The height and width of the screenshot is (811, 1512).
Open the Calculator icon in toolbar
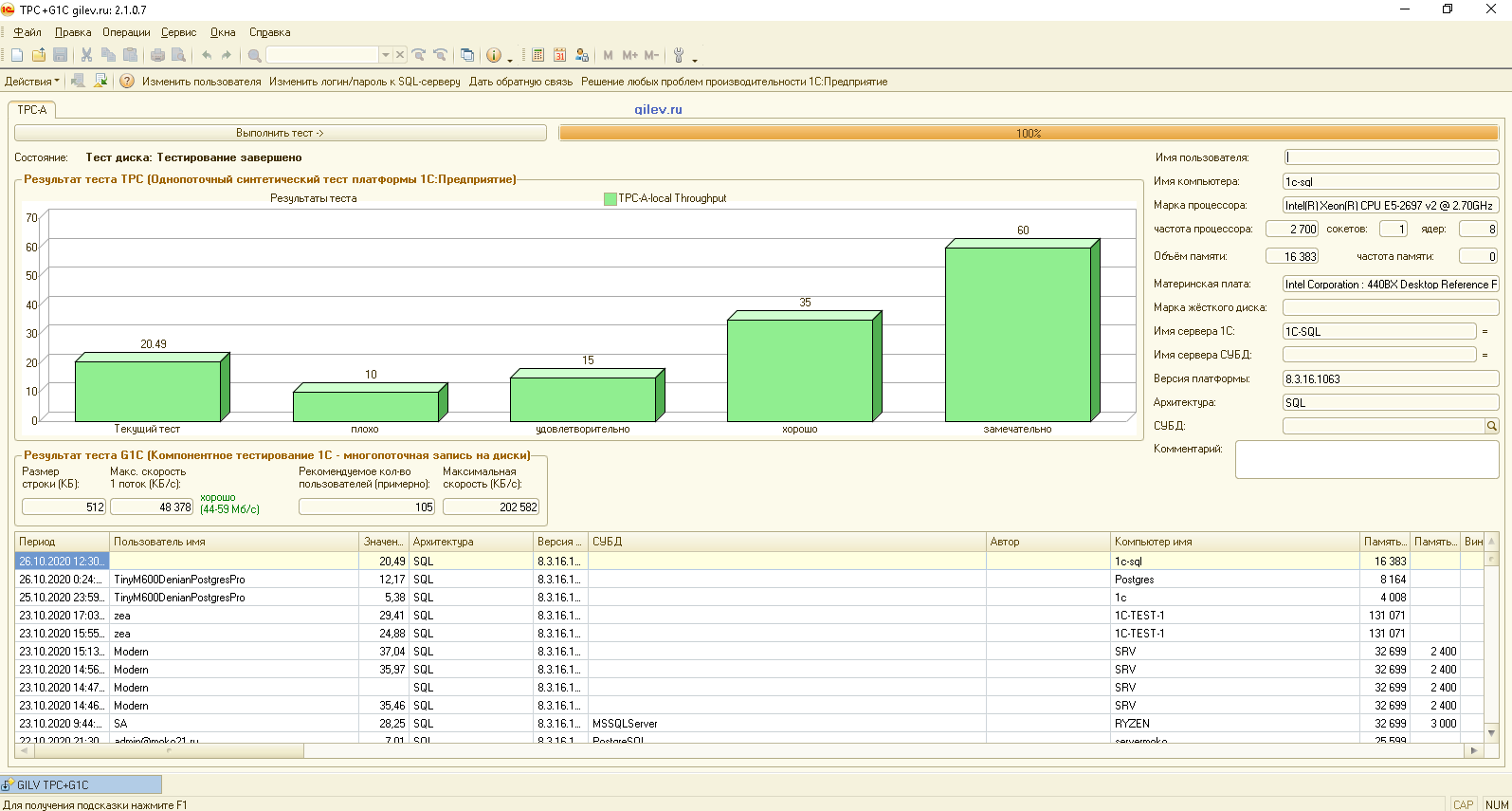537,55
